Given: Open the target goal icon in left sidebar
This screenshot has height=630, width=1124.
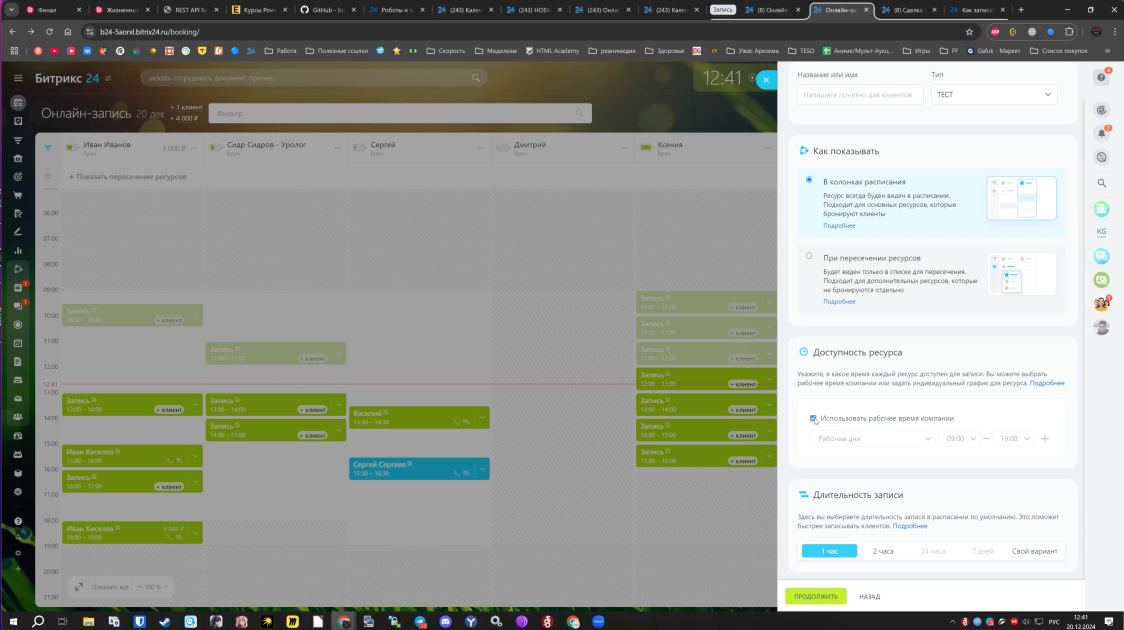Looking at the screenshot, I should click(x=18, y=177).
